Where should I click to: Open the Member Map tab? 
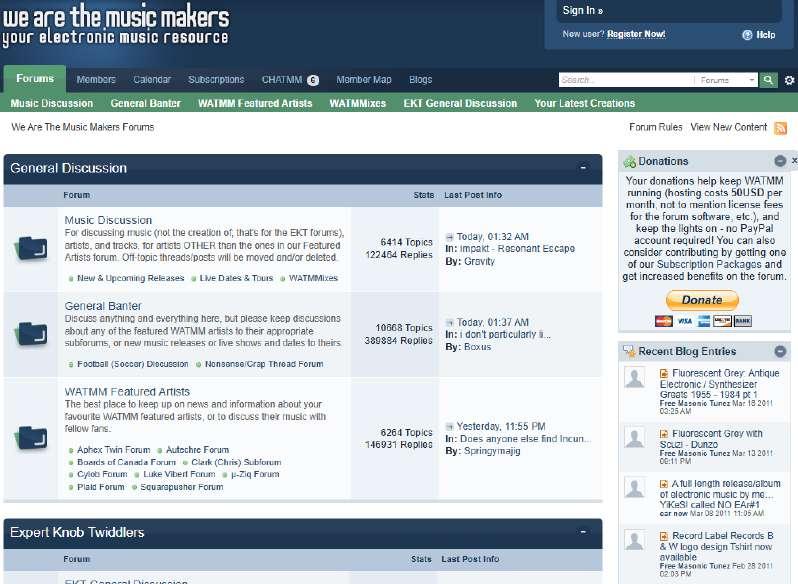tap(364, 80)
